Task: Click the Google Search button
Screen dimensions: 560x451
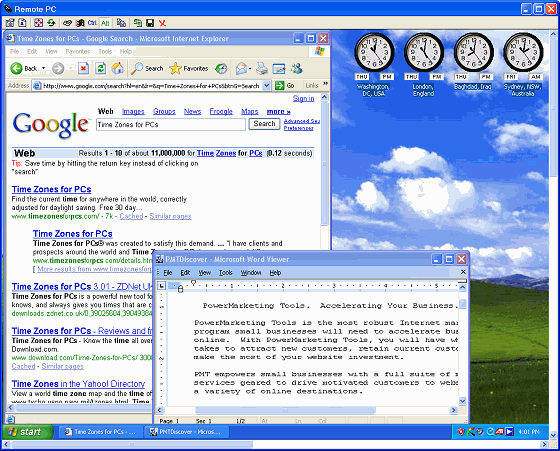Action: click(x=264, y=124)
